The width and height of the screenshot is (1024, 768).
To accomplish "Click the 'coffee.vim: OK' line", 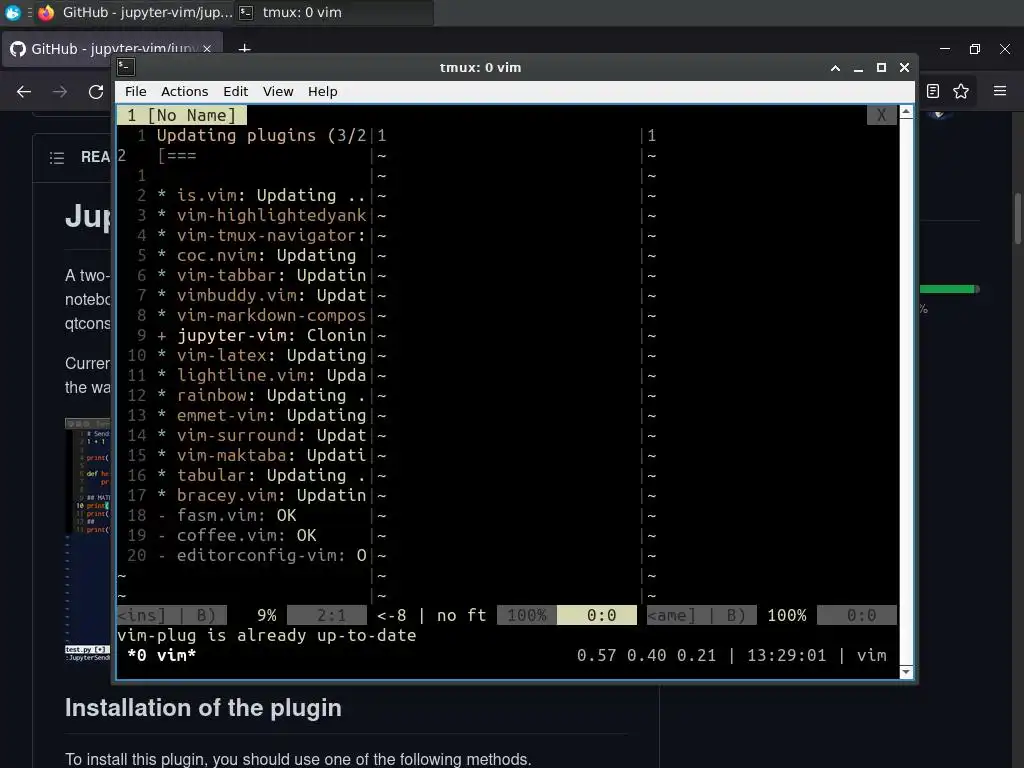I will (x=236, y=536).
